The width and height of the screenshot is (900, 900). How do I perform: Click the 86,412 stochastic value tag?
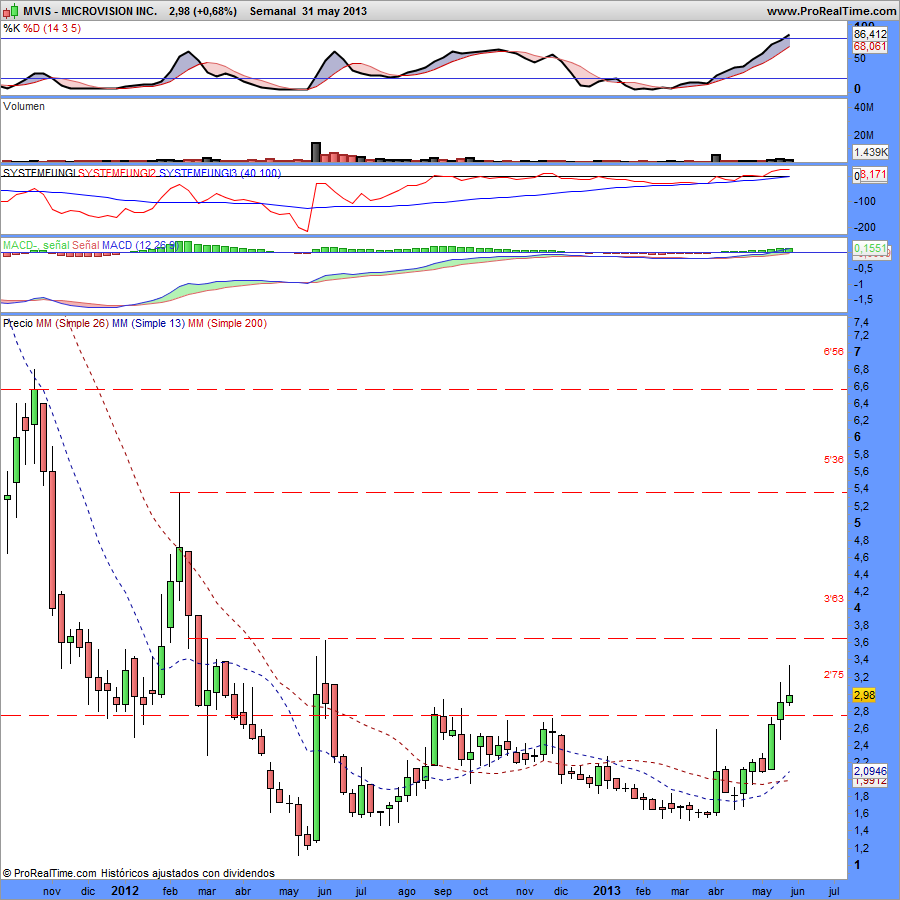(870, 34)
